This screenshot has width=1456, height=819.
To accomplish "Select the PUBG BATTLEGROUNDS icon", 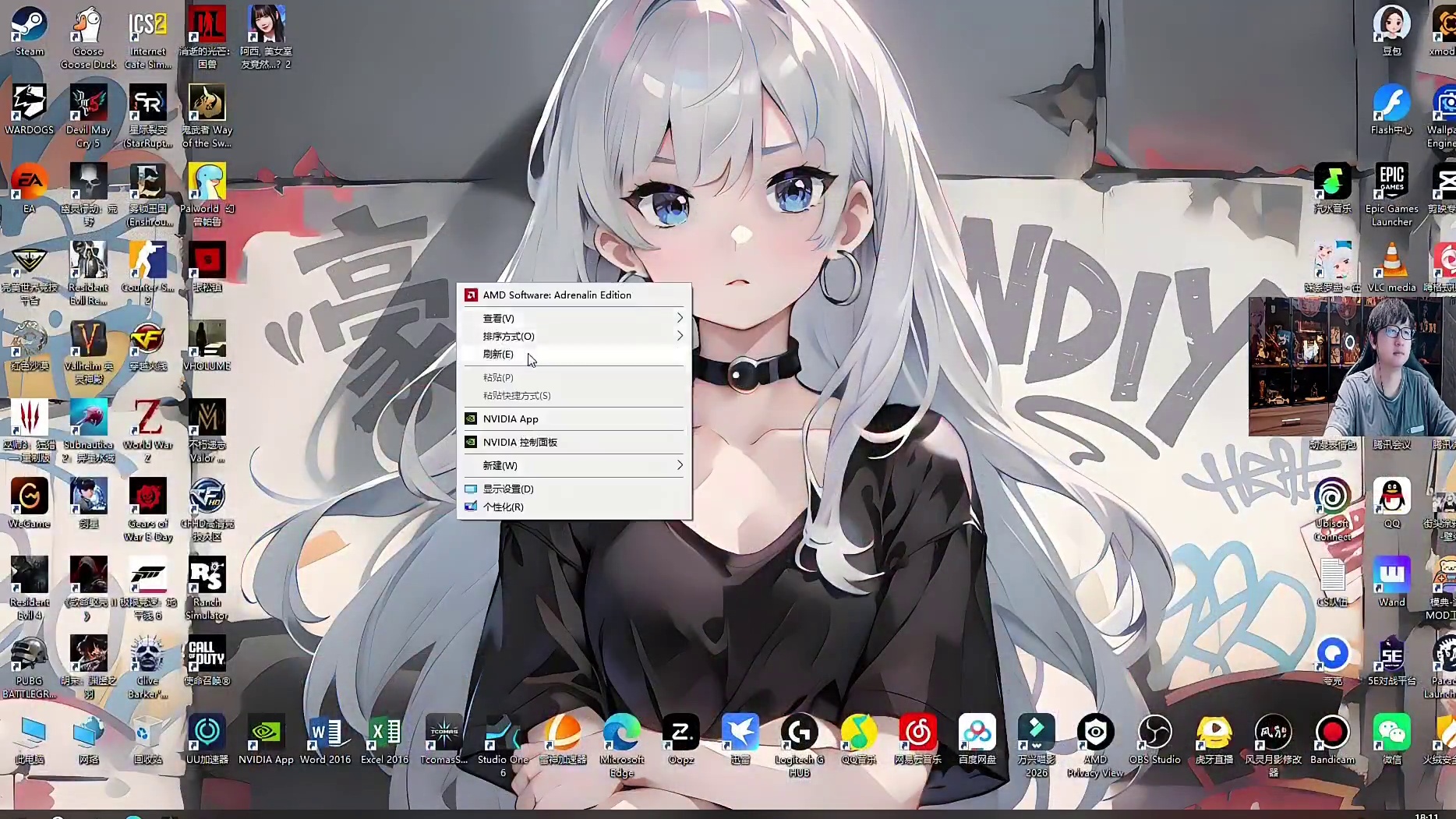I will click(x=30, y=667).
